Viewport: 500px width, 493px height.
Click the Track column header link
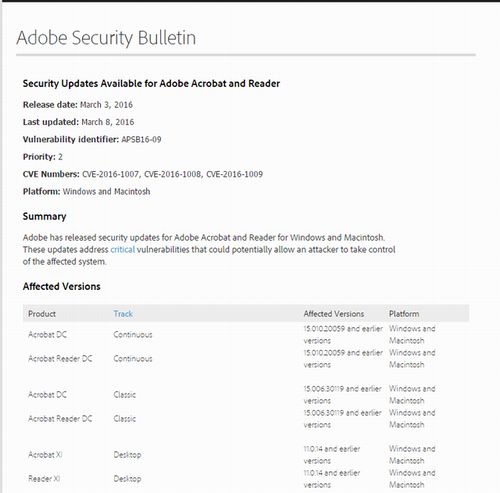123,314
